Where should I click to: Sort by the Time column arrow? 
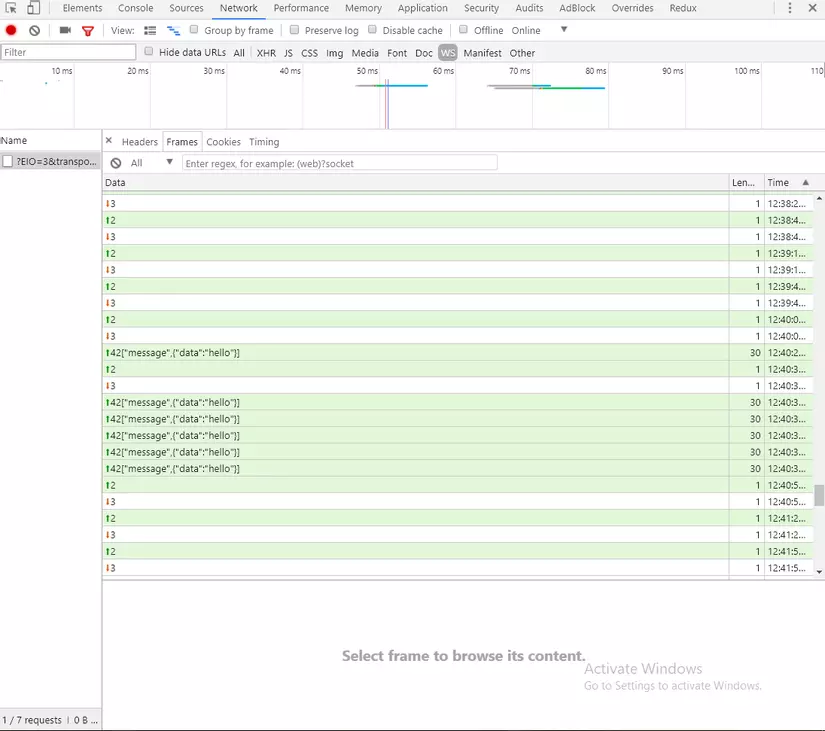pyautogui.click(x=805, y=182)
